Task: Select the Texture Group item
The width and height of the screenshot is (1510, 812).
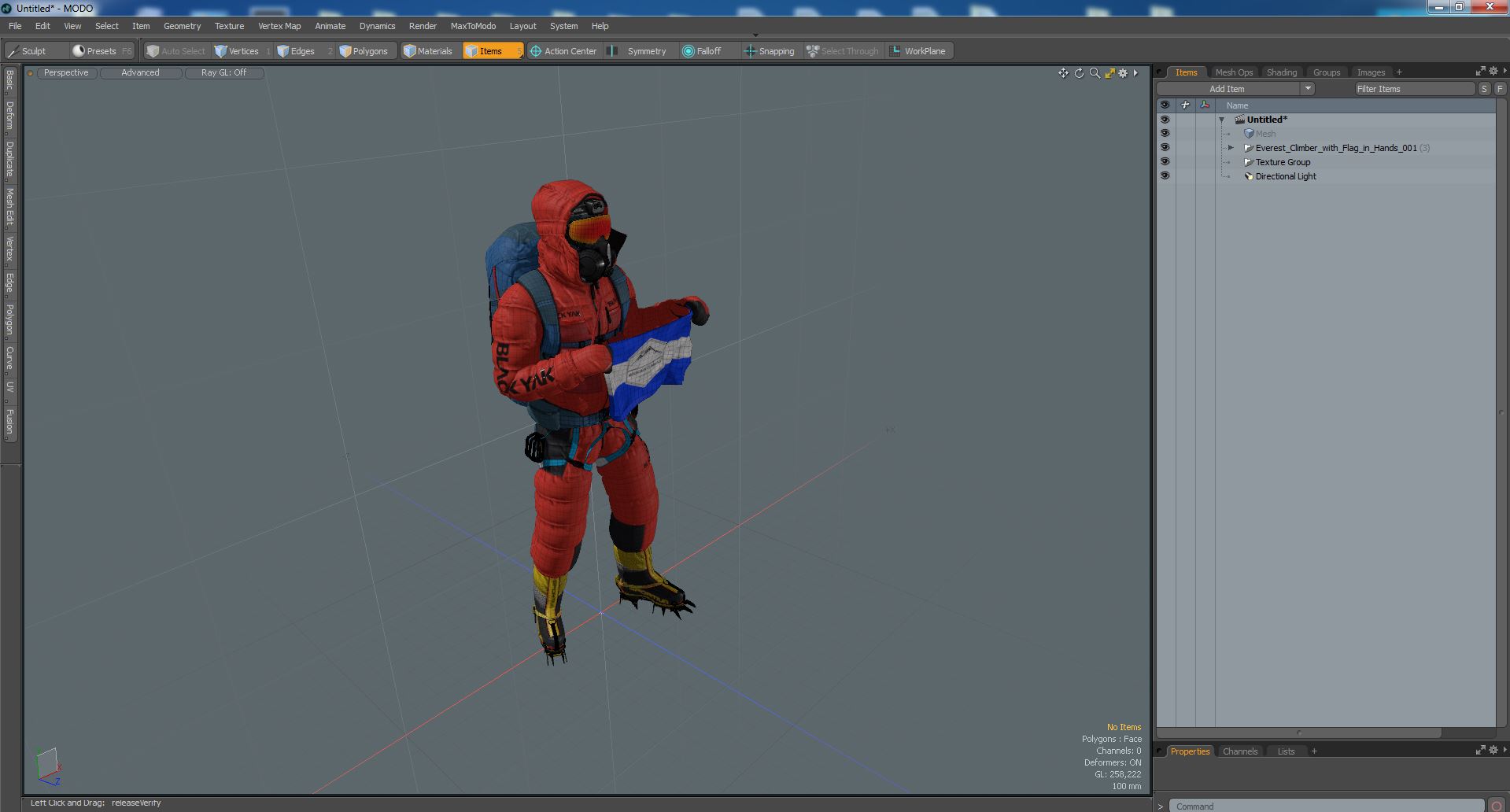Action: [1283, 162]
